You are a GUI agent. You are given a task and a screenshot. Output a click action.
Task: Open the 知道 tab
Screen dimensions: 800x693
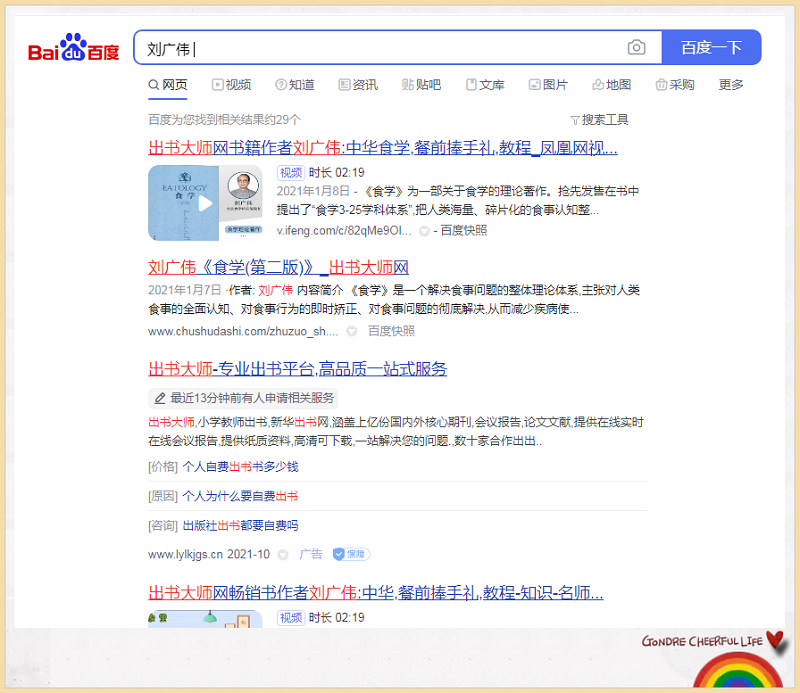[294, 85]
